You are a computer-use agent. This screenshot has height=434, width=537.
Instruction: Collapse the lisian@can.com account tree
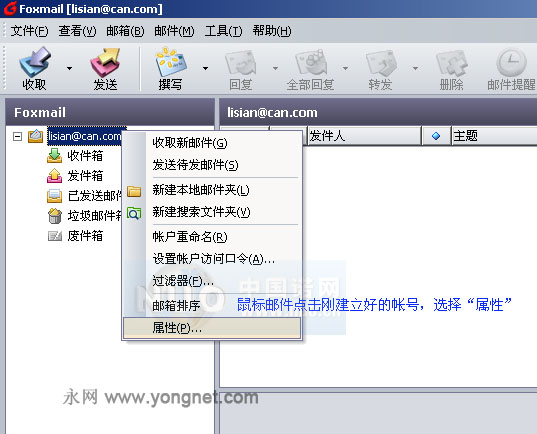click(x=17, y=137)
